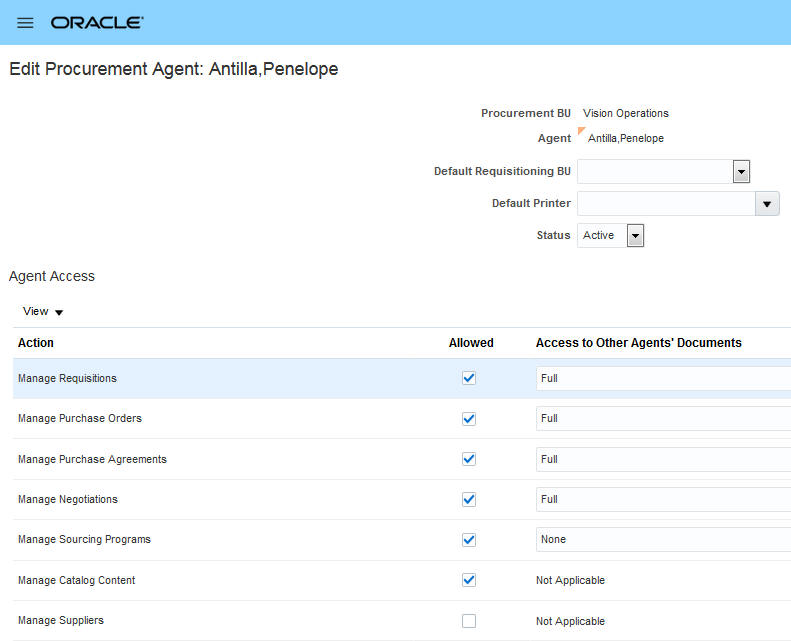791x641 pixels.
Task: Uncheck Allowed for Manage Purchase Orders
Action: point(469,419)
